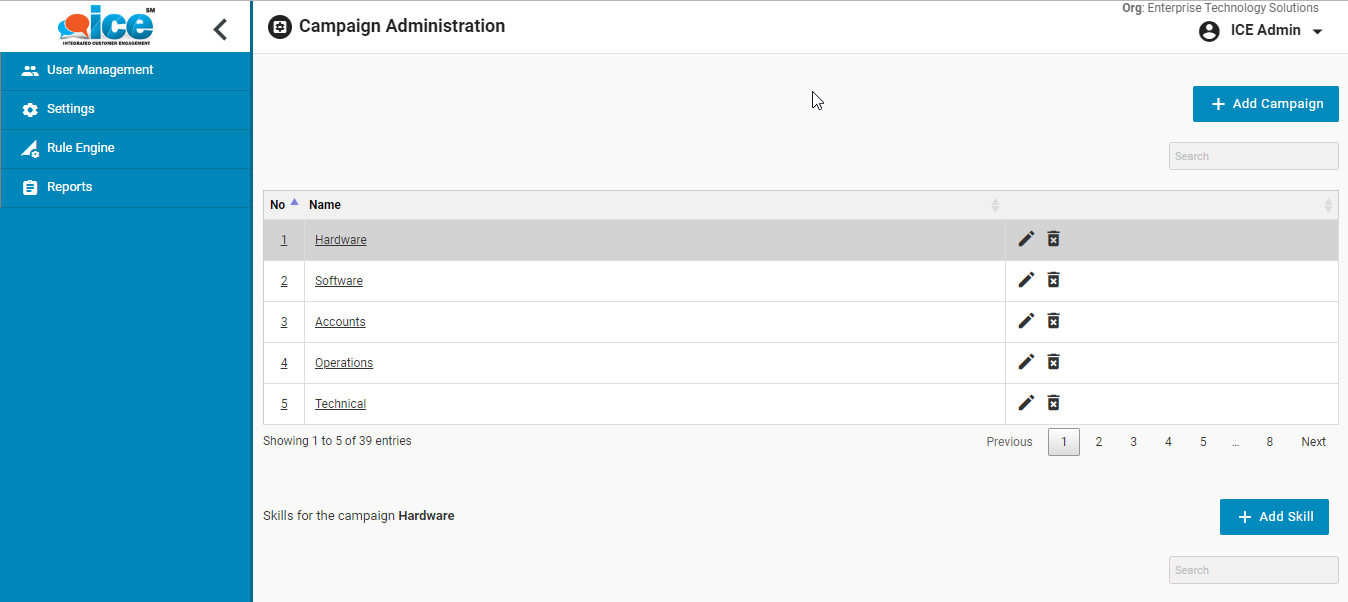Click the edit pencil for Hardware campaign
This screenshot has height=602, width=1348.
[1026, 239]
